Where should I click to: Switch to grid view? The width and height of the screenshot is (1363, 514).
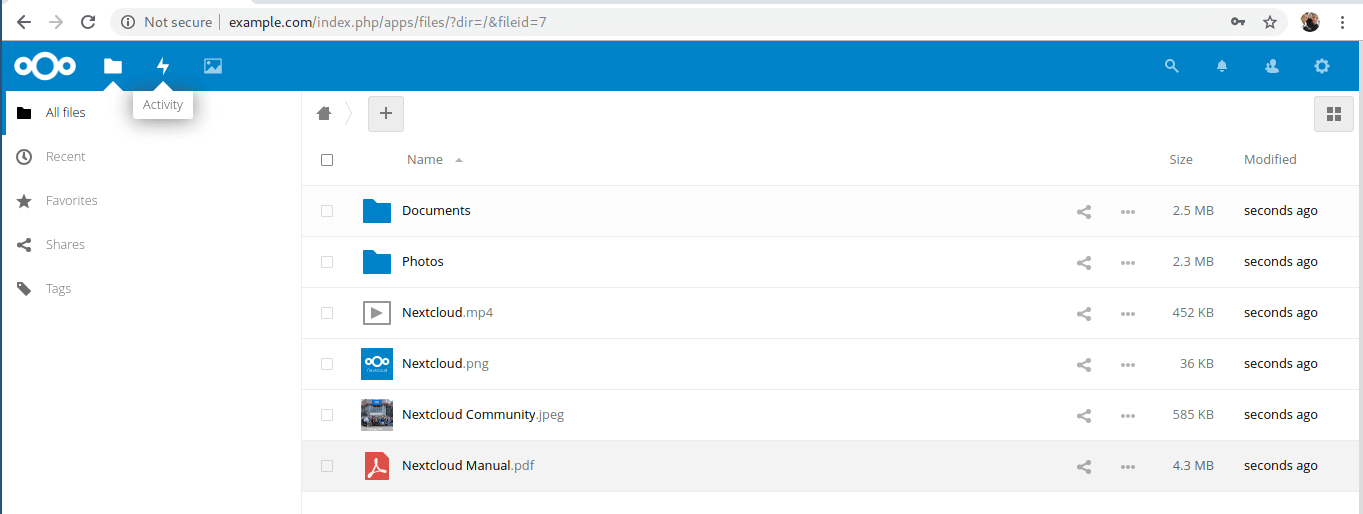point(1333,114)
